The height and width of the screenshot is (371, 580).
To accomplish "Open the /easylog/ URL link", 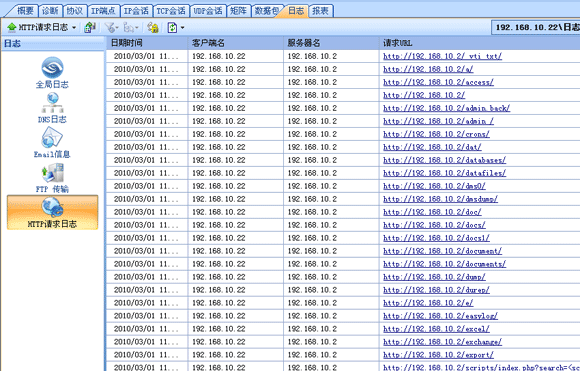I will pyautogui.click(x=441, y=316).
